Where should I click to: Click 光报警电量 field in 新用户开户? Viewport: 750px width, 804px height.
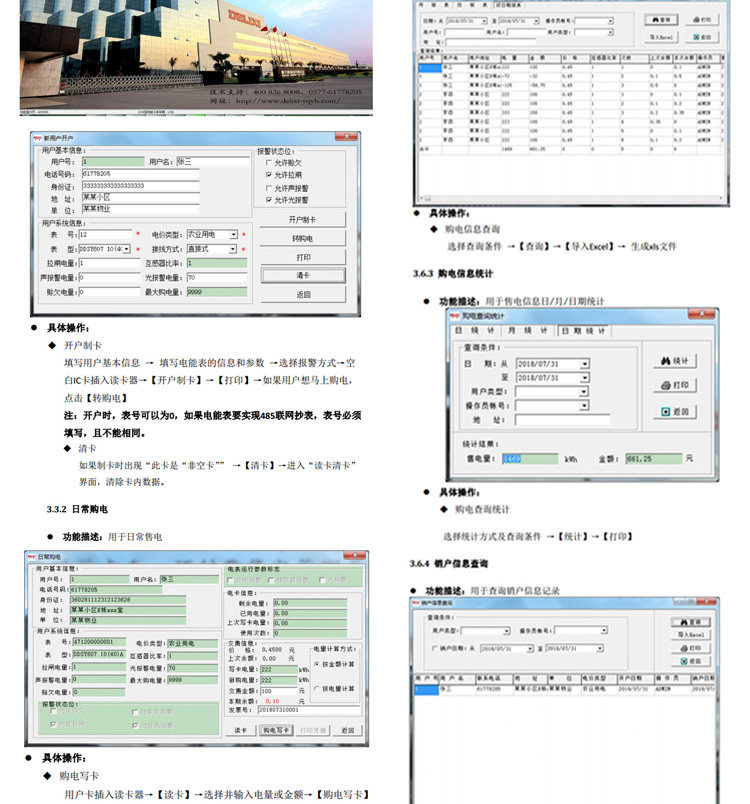(216, 277)
